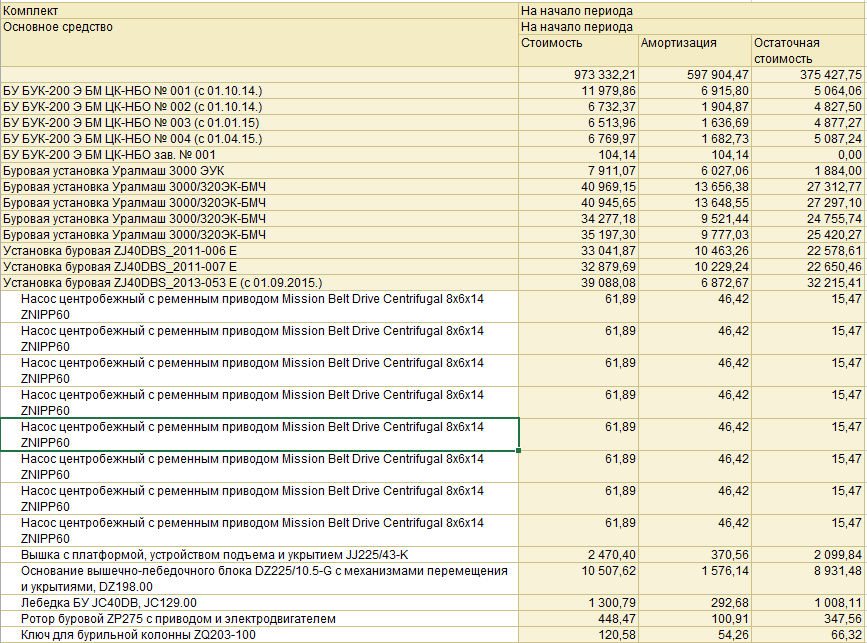
Task: Click amortization value 9 777,03
Action: tap(694, 235)
